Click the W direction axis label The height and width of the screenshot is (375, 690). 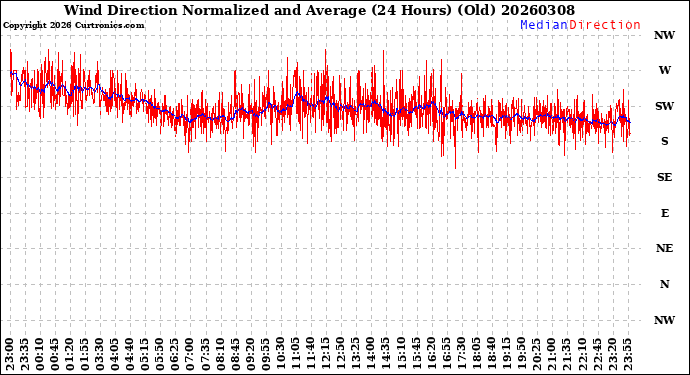(664, 70)
